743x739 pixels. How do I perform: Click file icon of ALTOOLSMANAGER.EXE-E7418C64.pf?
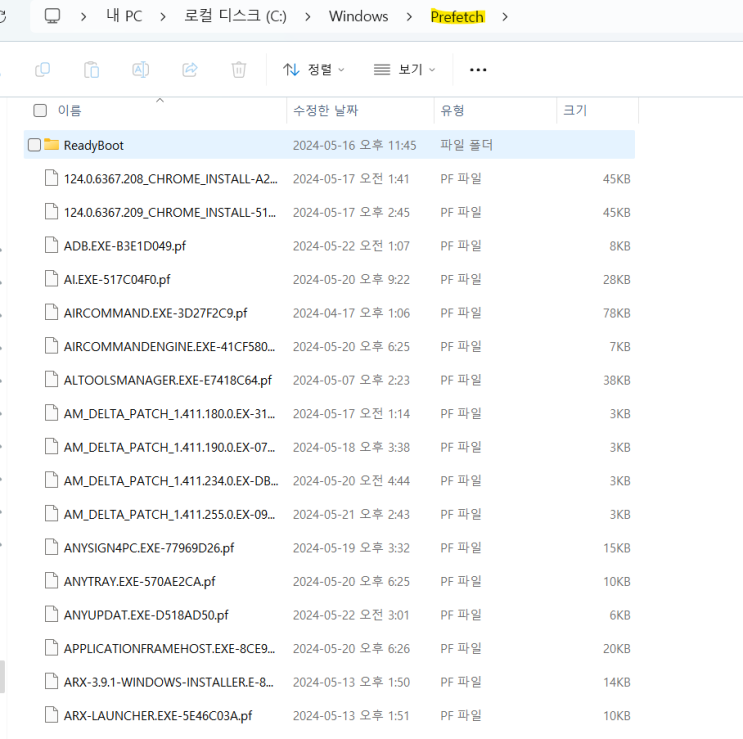(52, 379)
